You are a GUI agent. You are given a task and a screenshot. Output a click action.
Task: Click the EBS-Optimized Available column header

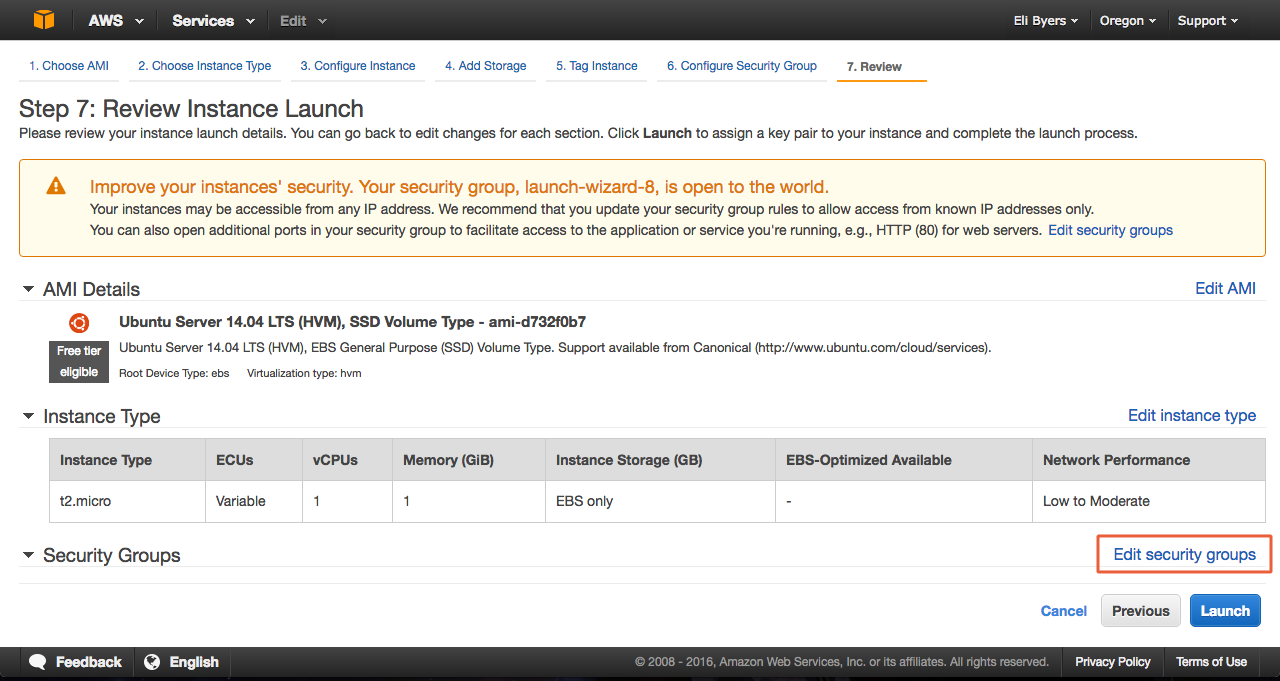tap(904, 460)
